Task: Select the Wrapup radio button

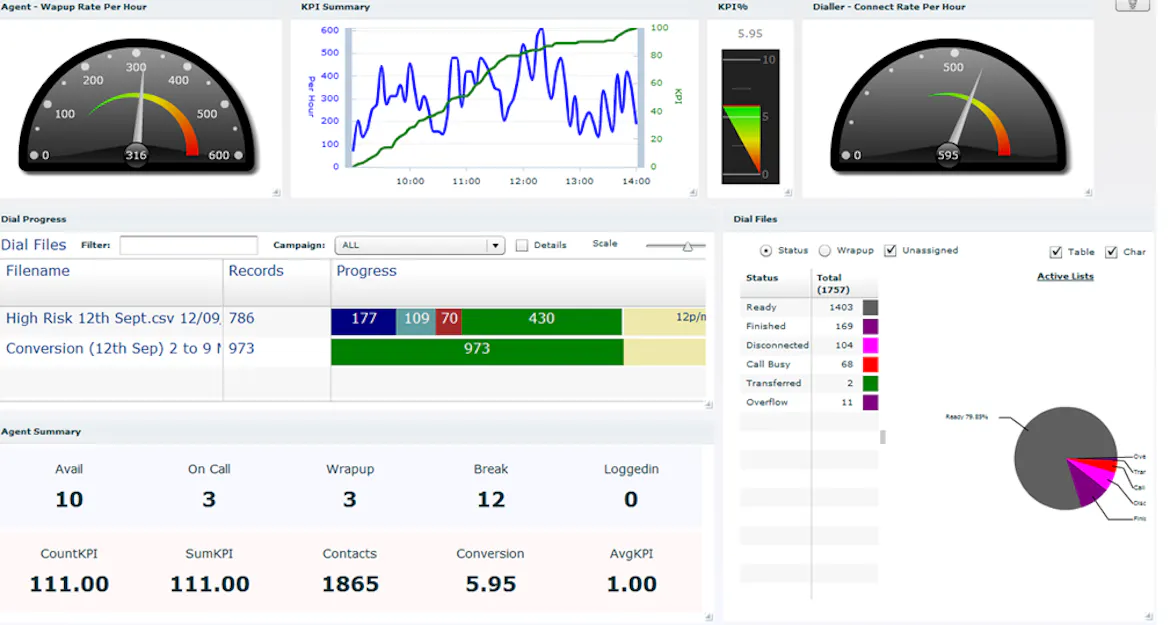Action: (825, 251)
